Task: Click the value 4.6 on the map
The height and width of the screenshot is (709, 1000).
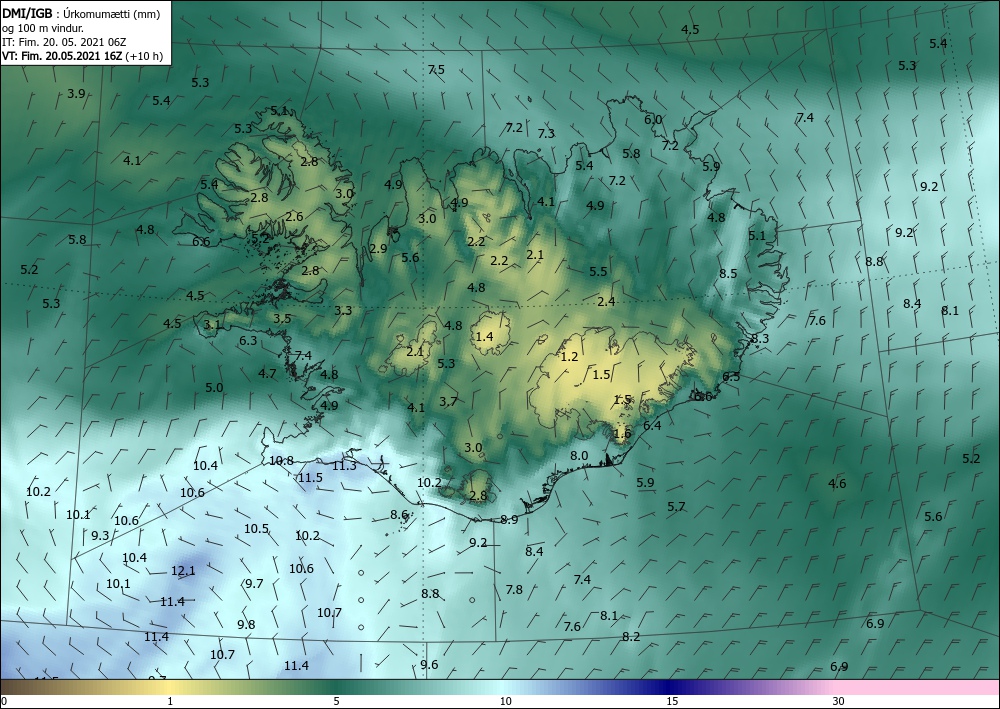Action: 837,483
